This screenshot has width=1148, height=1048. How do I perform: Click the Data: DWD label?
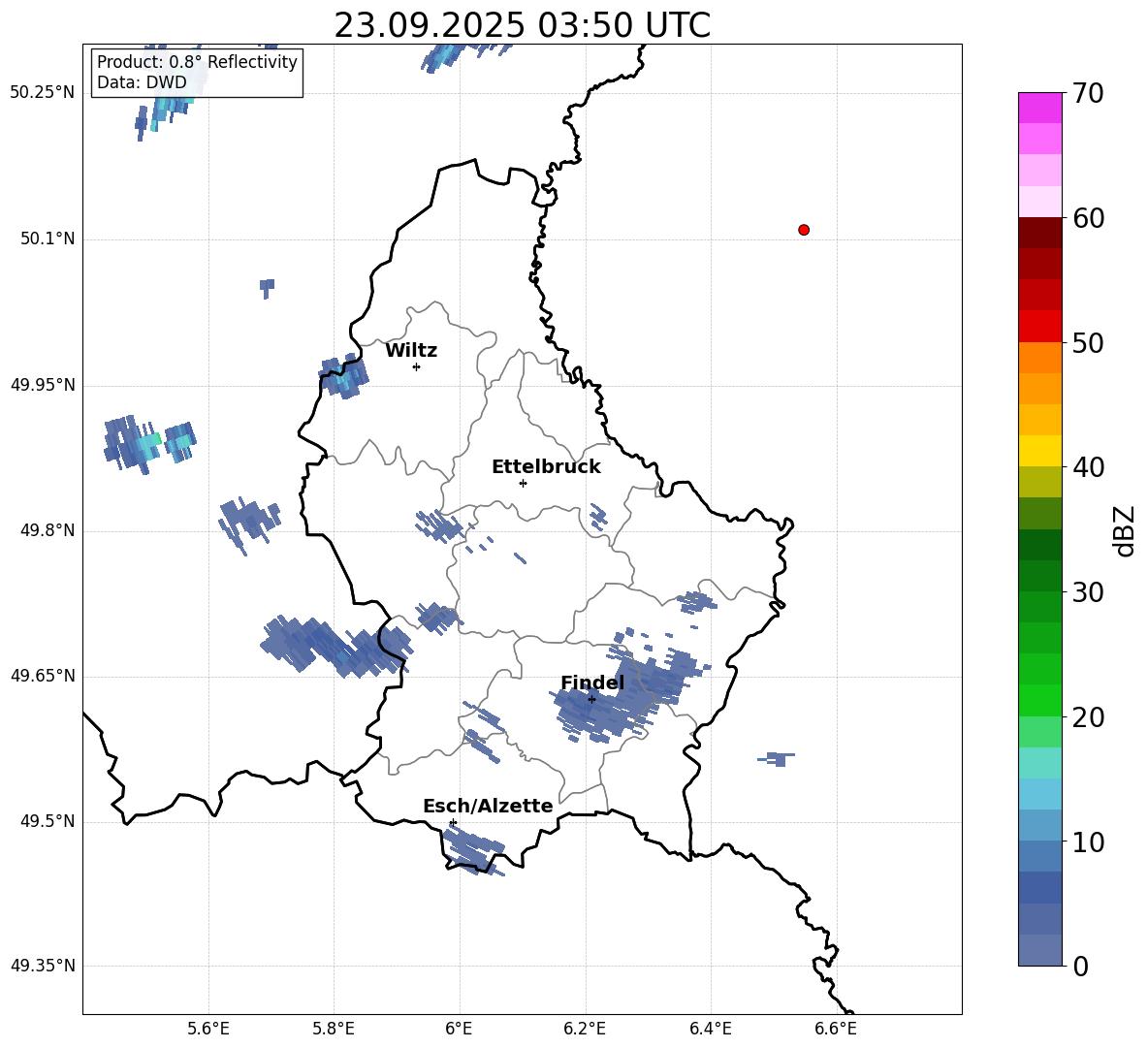pos(142,82)
